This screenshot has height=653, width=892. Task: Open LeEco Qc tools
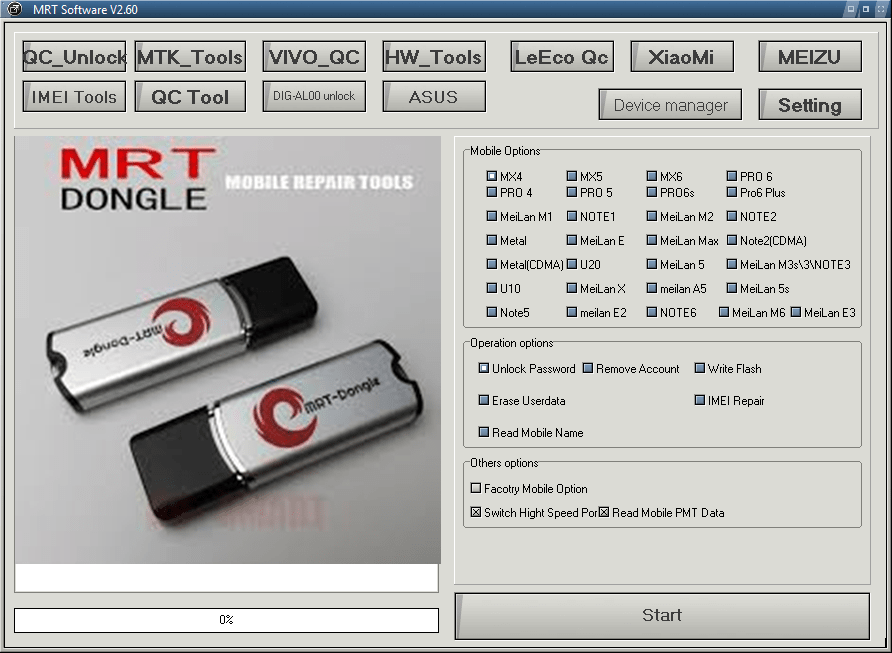tap(562, 56)
